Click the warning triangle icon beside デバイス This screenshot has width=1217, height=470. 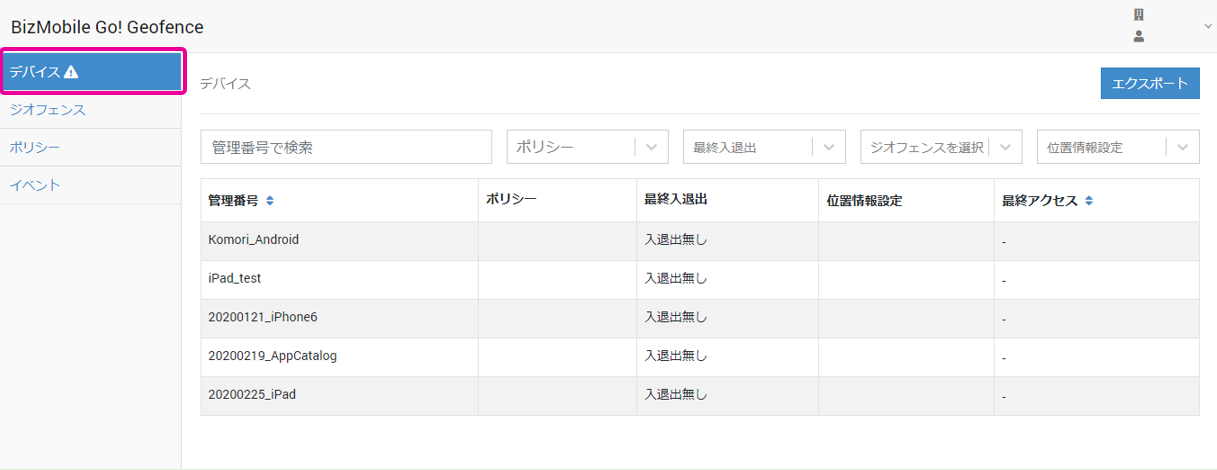(71, 72)
